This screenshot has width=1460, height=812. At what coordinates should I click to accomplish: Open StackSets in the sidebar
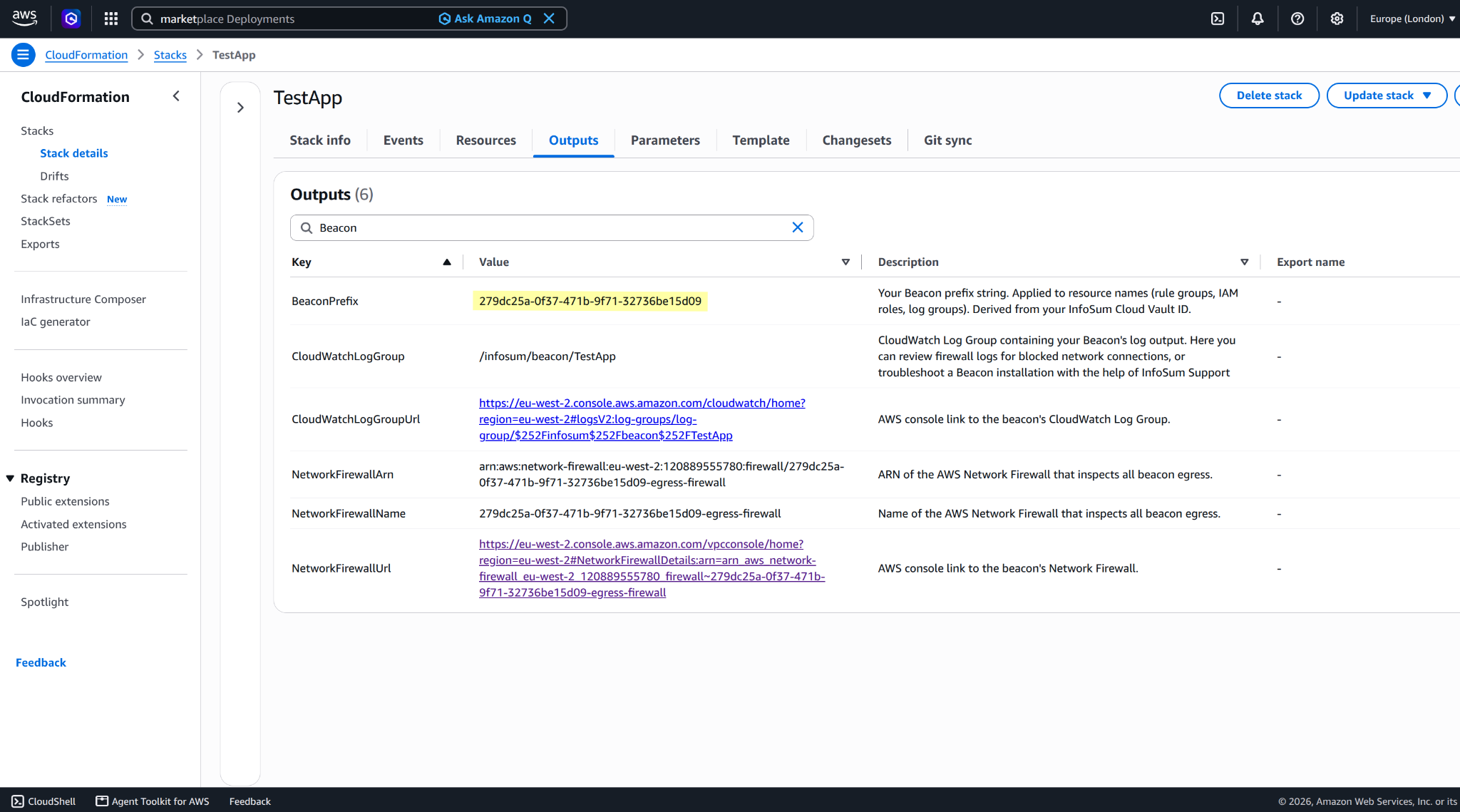(46, 221)
